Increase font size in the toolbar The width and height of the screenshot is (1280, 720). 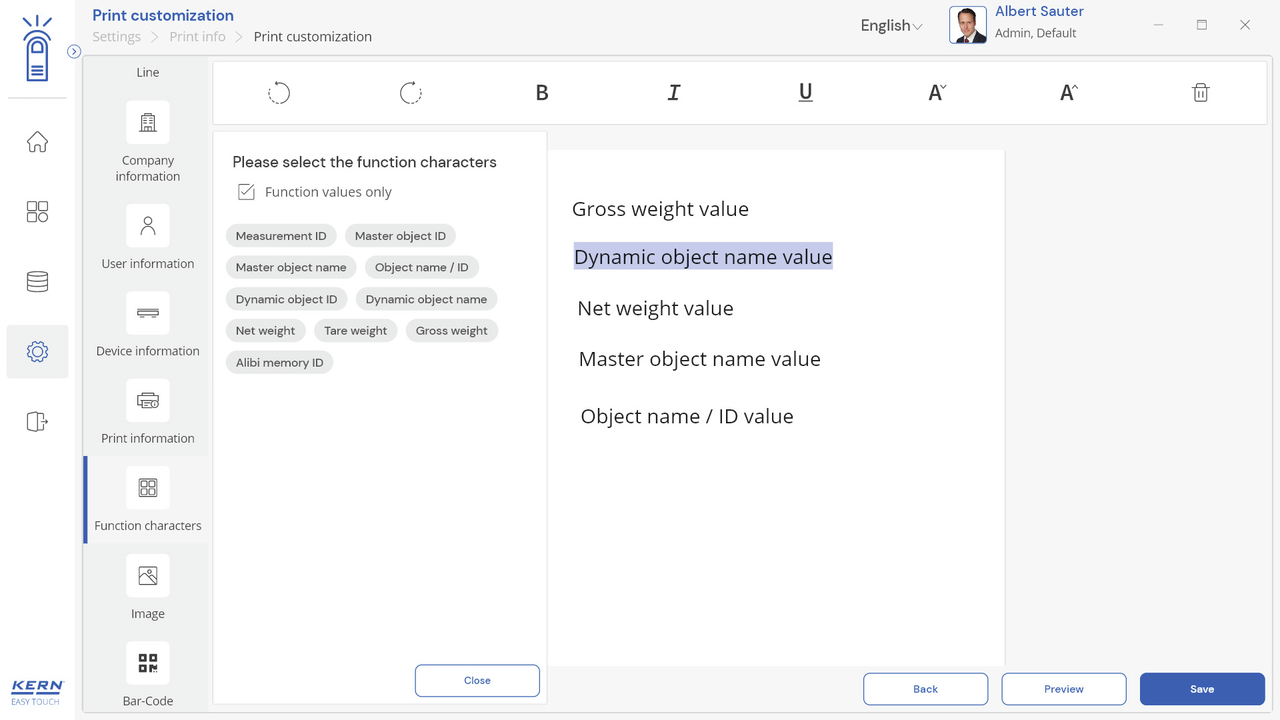pos(1068,93)
